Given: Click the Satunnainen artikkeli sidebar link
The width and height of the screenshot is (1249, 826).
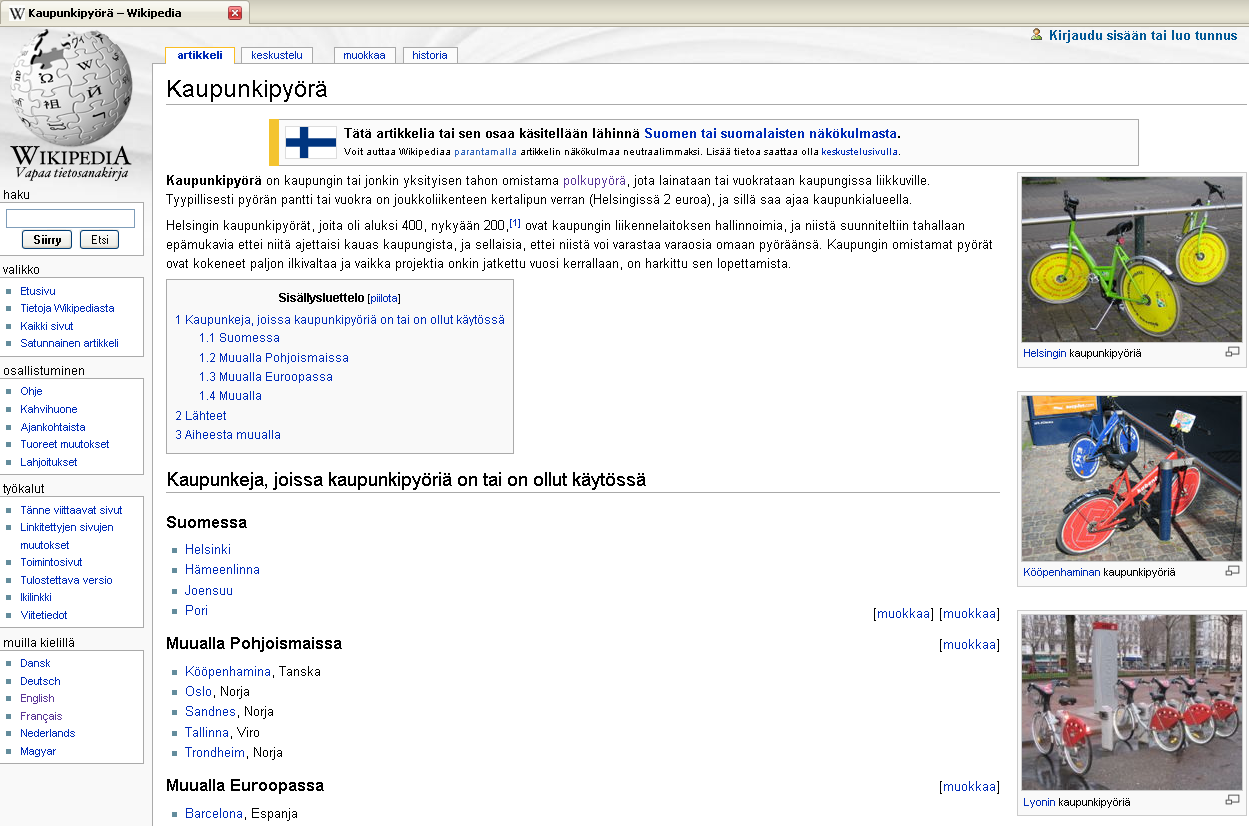Looking at the screenshot, I should point(69,343).
